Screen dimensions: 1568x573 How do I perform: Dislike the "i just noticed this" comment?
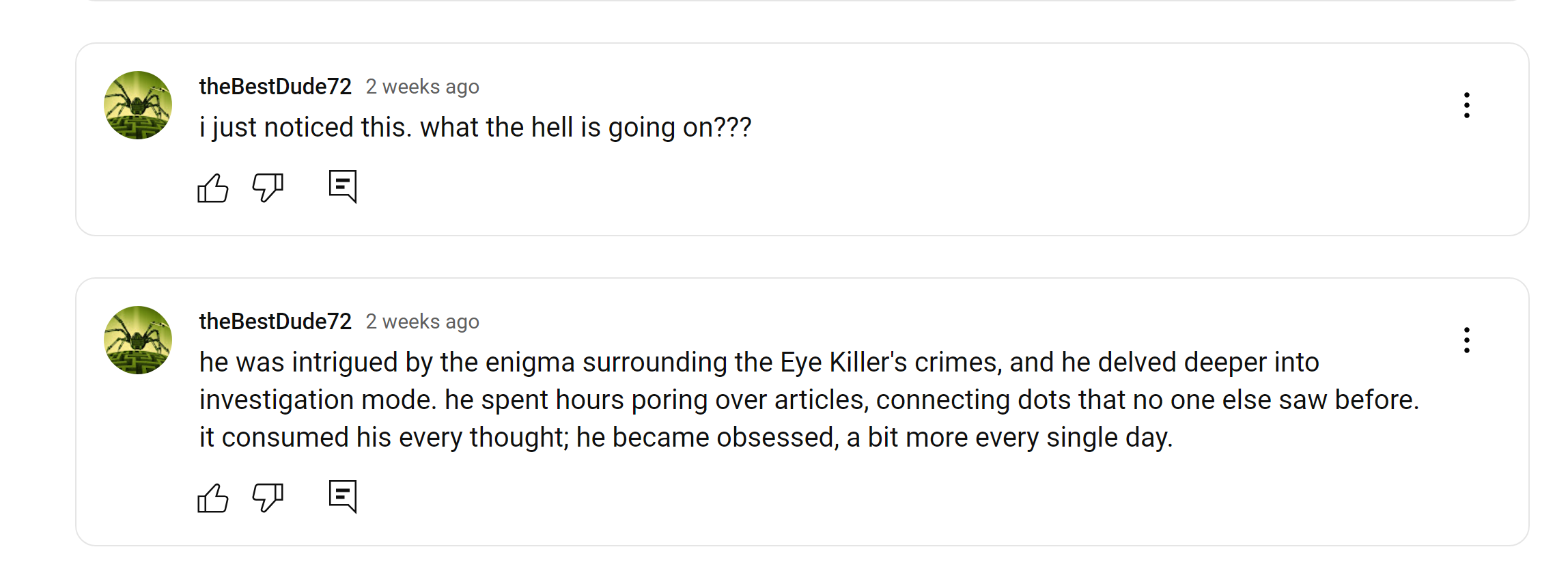pos(268,188)
